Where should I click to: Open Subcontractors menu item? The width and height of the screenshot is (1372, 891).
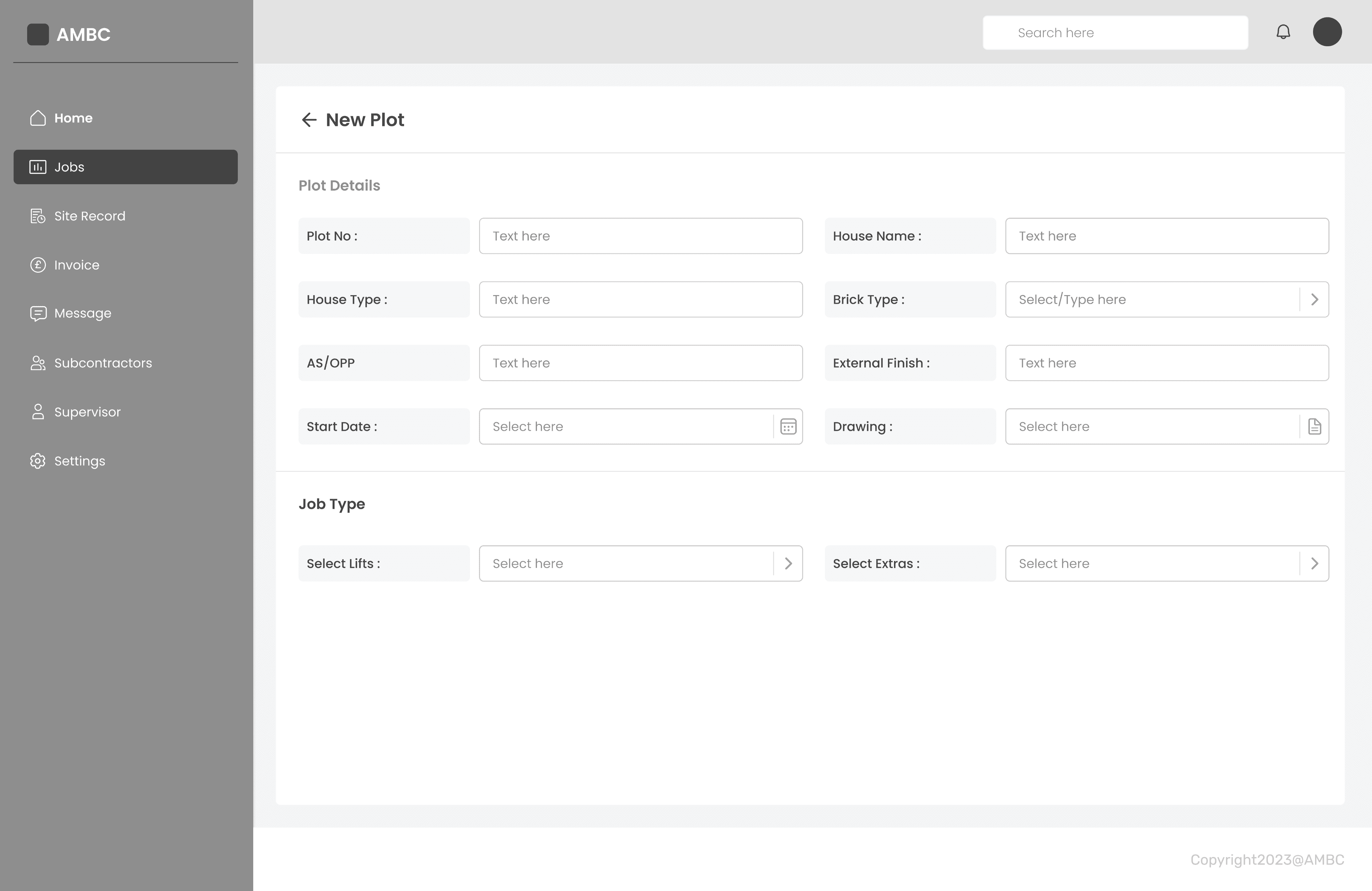point(102,363)
